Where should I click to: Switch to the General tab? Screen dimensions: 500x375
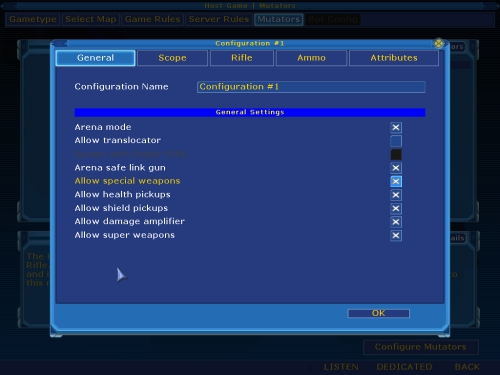tap(95, 58)
